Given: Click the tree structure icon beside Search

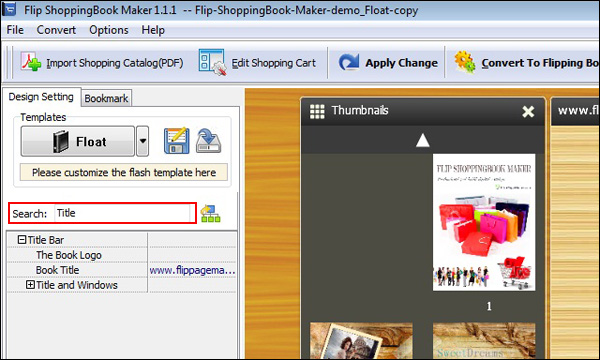Looking at the screenshot, I should coord(210,213).
